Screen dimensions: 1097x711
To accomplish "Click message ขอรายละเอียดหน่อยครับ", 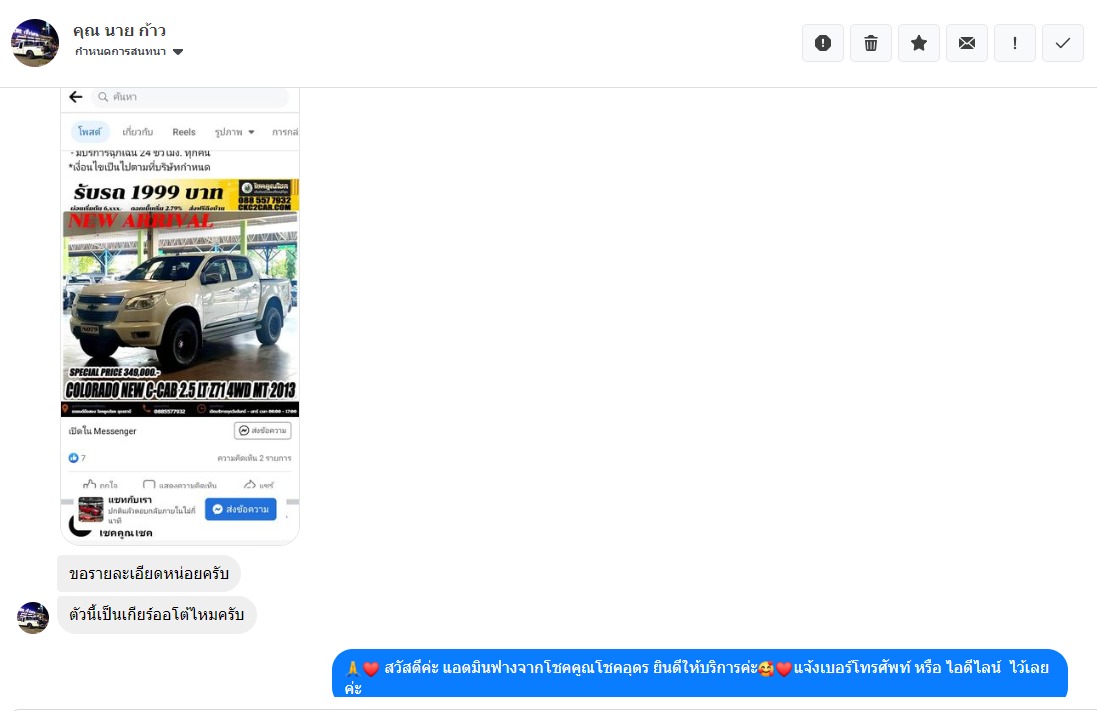I will (149, 574).
